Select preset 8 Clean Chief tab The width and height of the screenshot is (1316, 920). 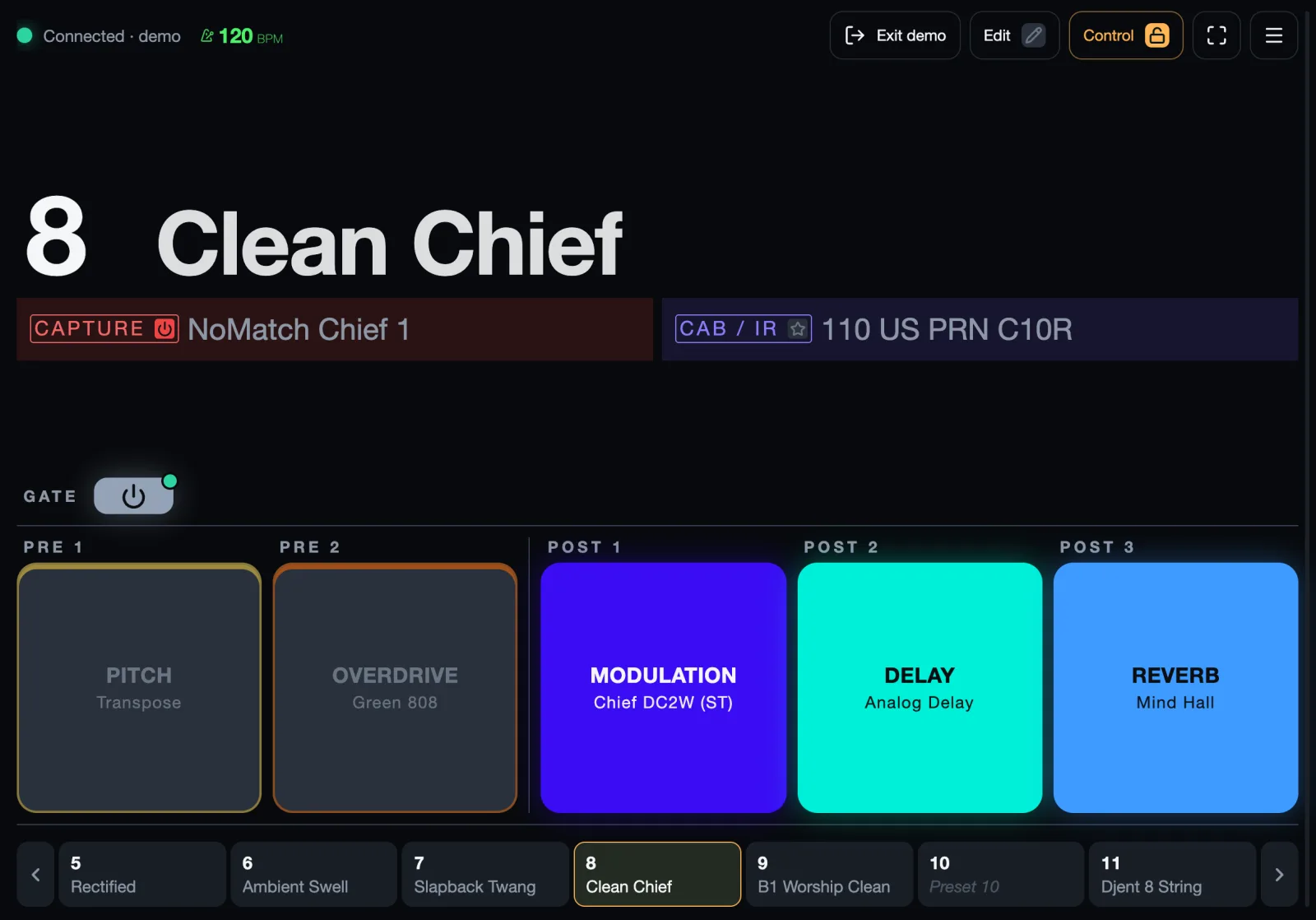tap(657, 874)
